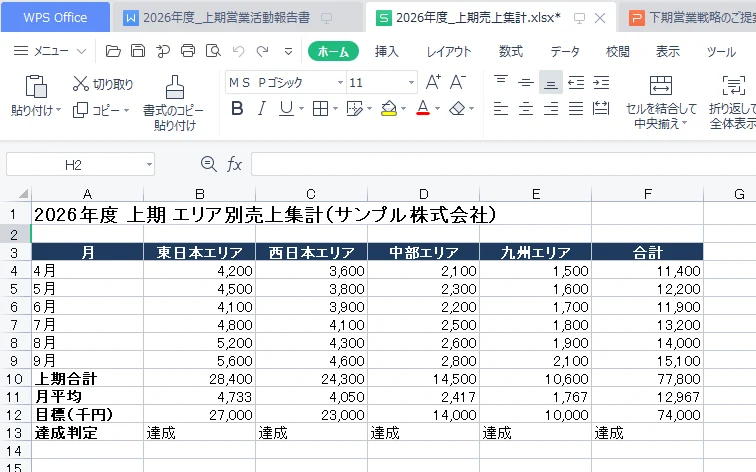Click the zoom magnifier beside formula bar
The width and height of the screenshot is (756, 472).
[x=208, y=164]
